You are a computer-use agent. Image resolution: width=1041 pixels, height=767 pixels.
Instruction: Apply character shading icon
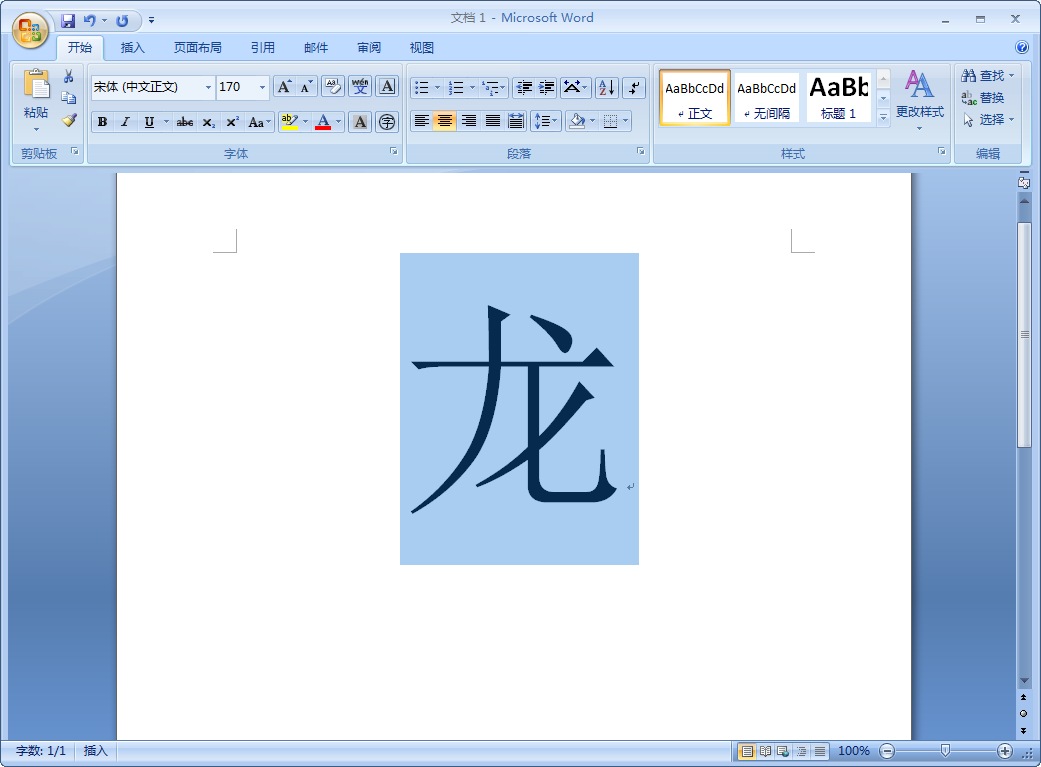(x=360, y=122)
